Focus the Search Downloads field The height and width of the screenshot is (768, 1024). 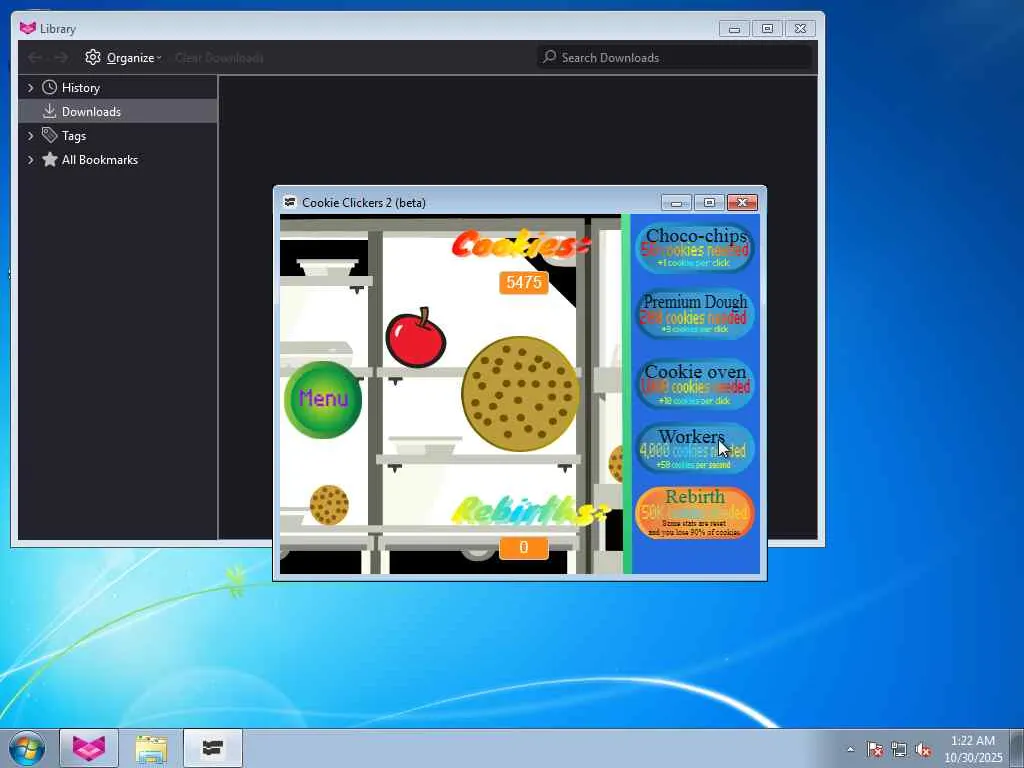[675, 57]
